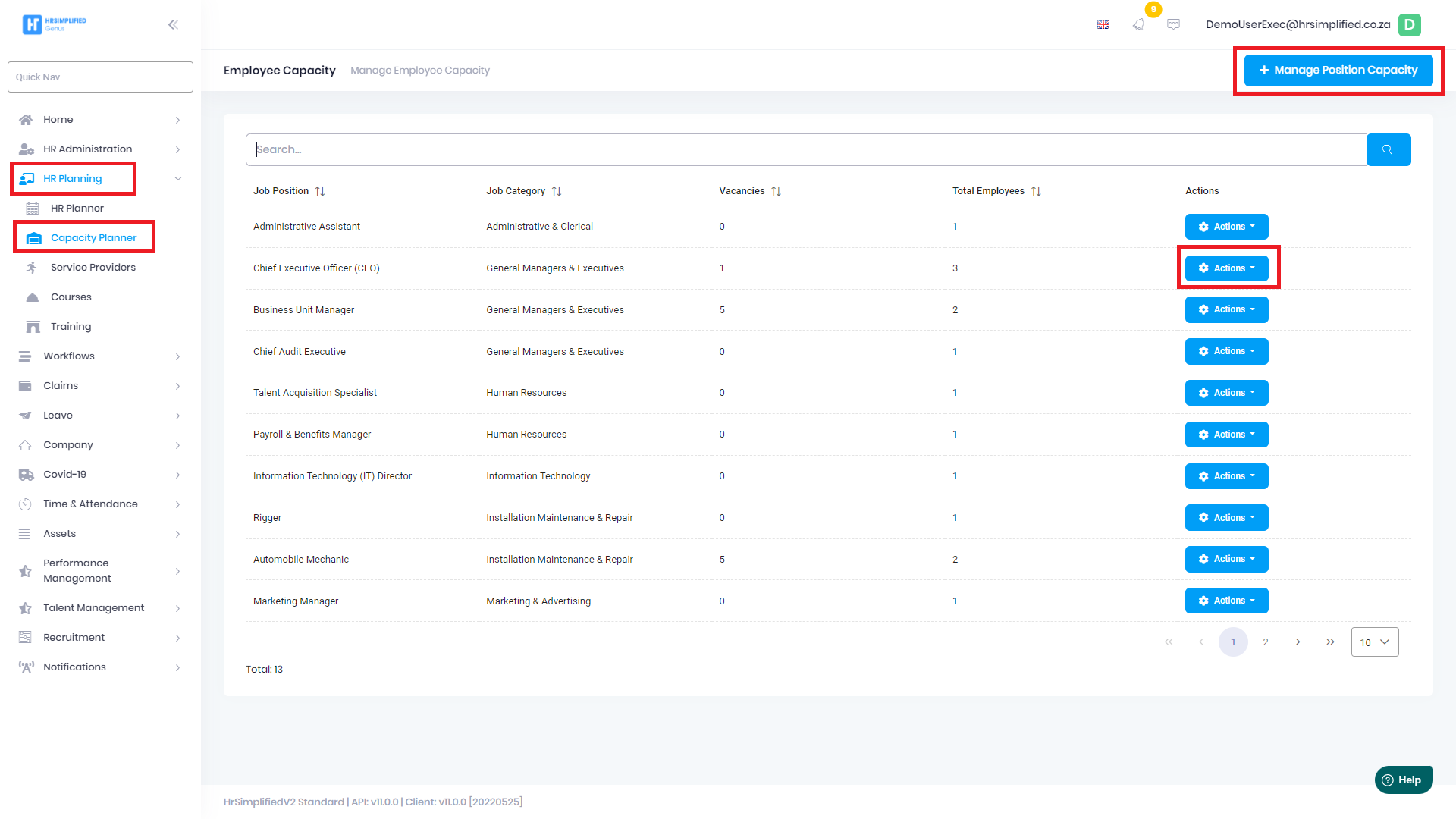Go to the HR Planner page
Image resolution: width=1456 pixels, height=819 pixels.
pyautogui.click(x=77, y=209)
